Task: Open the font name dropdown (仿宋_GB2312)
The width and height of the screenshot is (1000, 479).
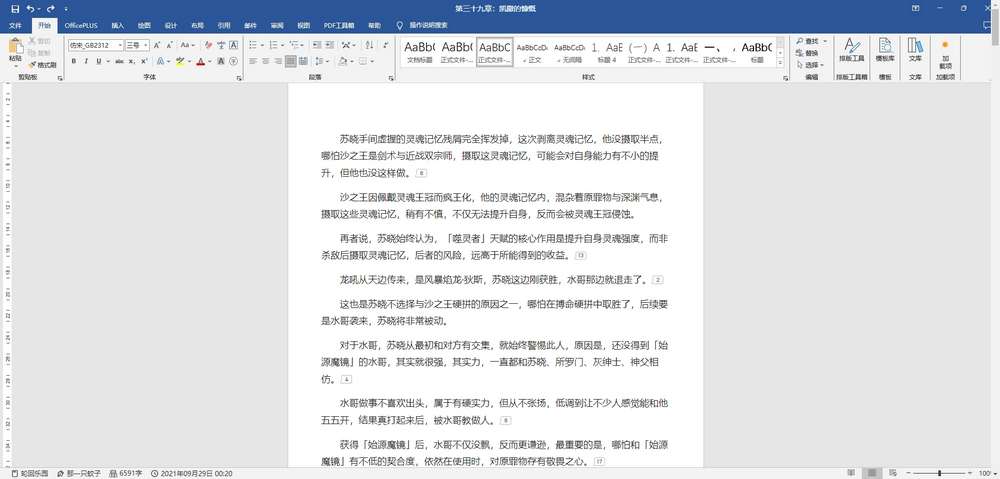Action: point(120,45)
